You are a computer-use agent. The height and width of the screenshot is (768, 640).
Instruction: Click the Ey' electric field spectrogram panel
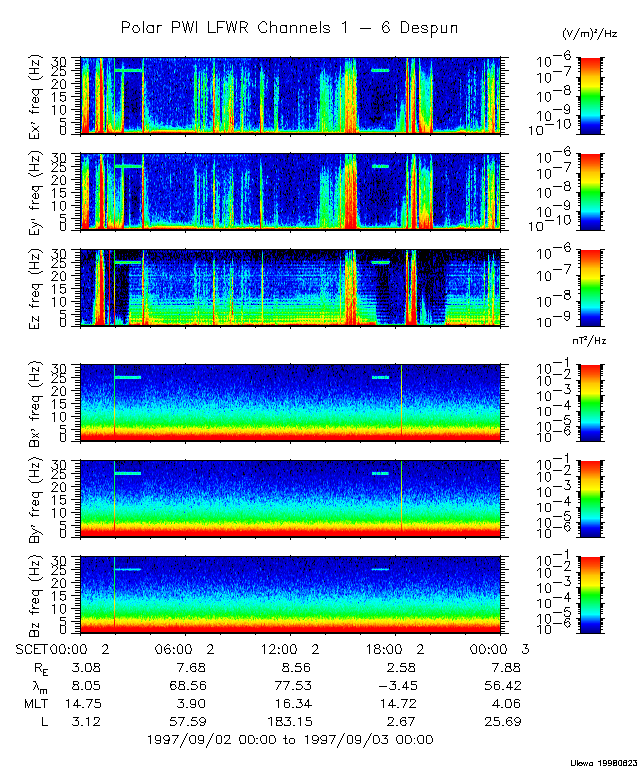point(290,191)
